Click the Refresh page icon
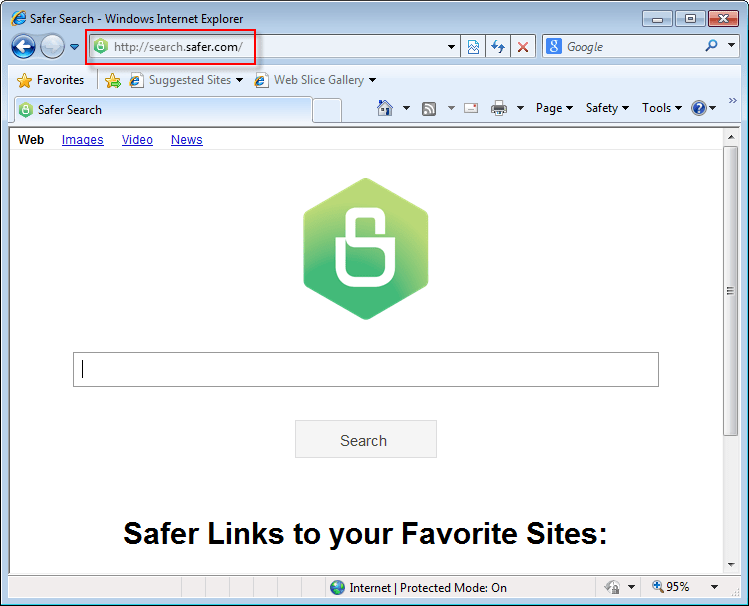The height and width of the screenshot is (606, 749). [498, 47]
